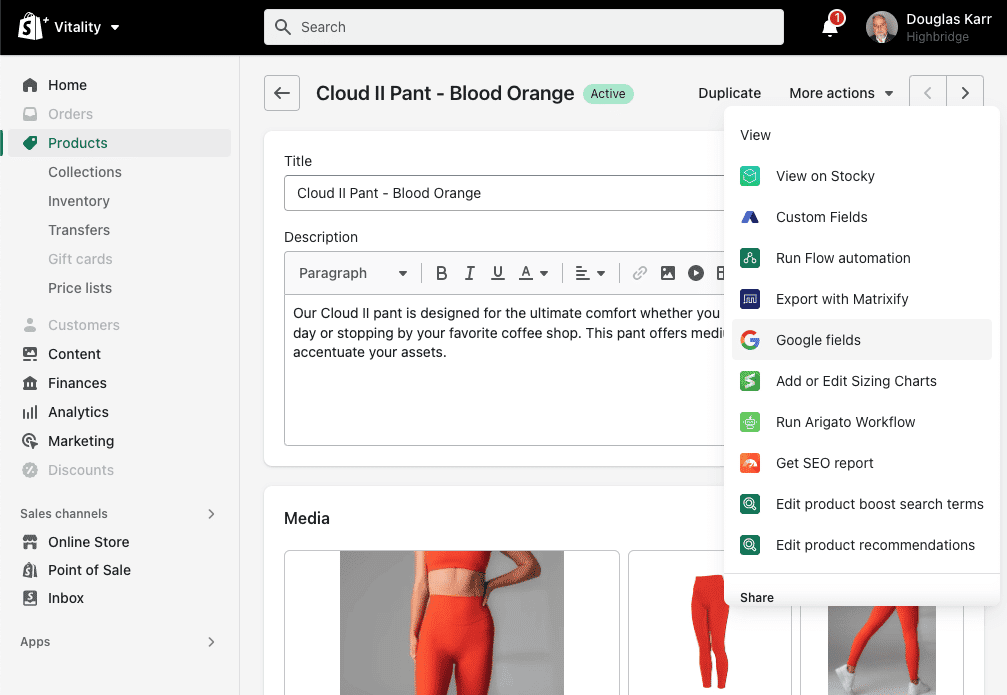This screenshot has width=1007, height=695.
Task: Toggle italic formatting in description editor
Action: click(x=469, y=273)
